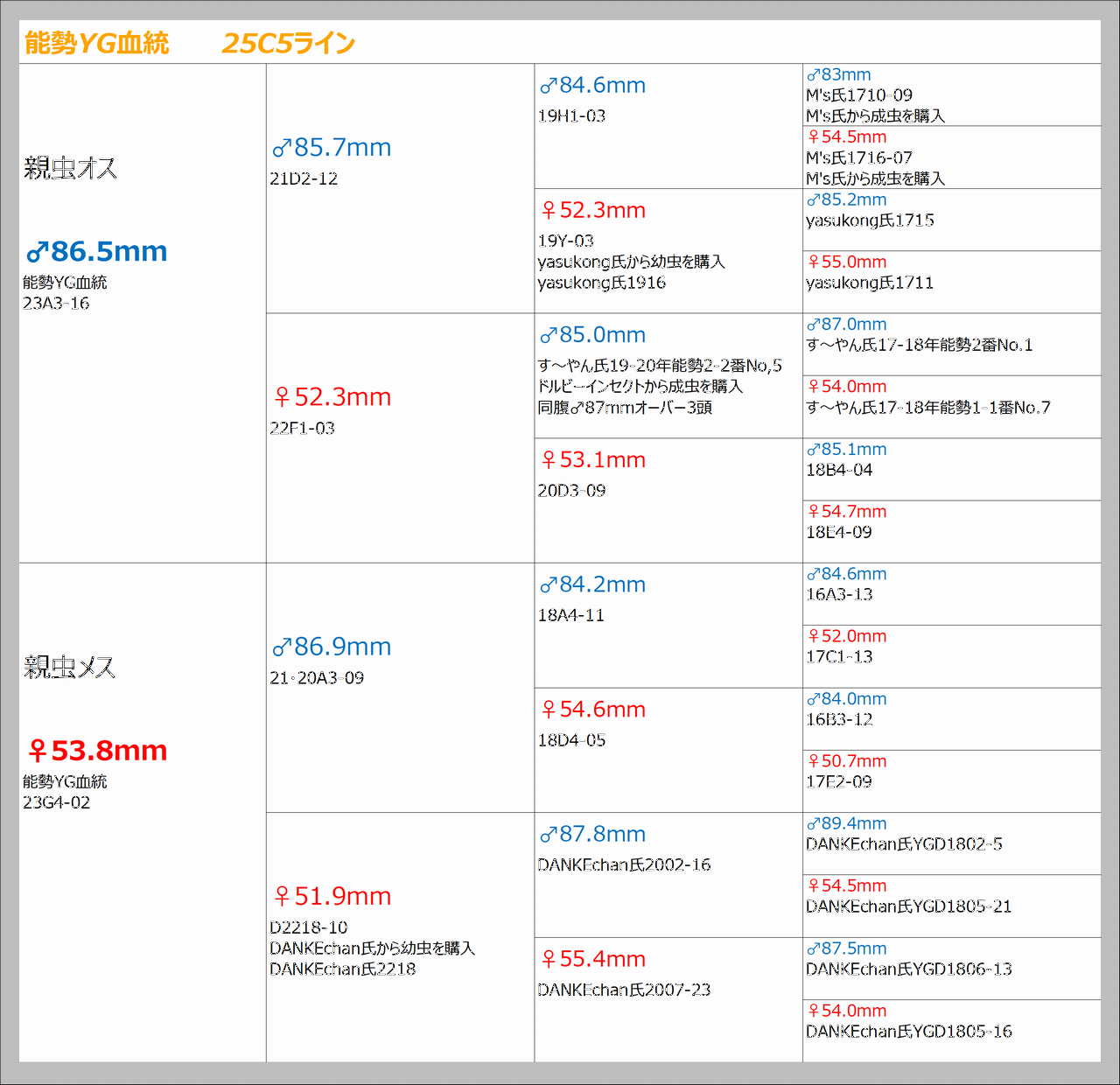
Task: Click the ♂89.4mm size value
Action: 846,824
